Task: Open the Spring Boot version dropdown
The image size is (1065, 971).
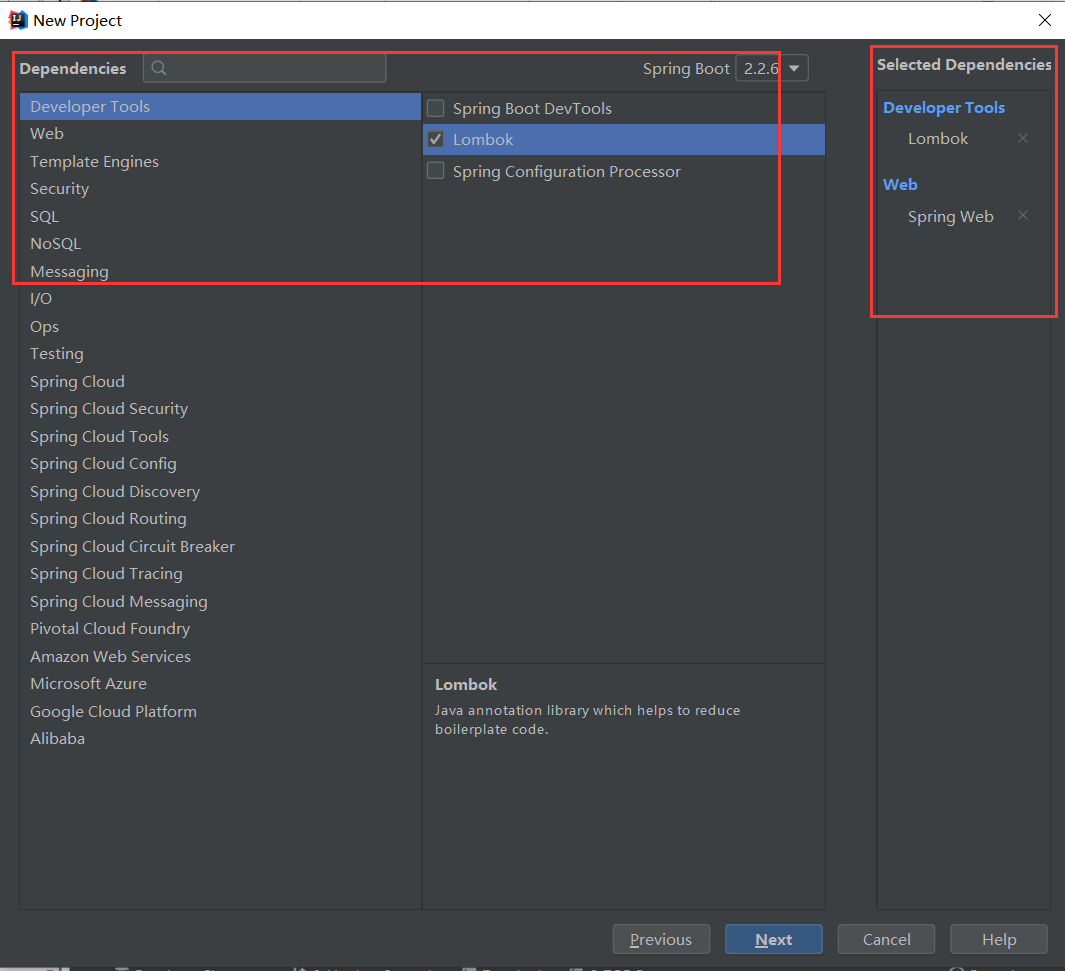Action: click(772, 68)
